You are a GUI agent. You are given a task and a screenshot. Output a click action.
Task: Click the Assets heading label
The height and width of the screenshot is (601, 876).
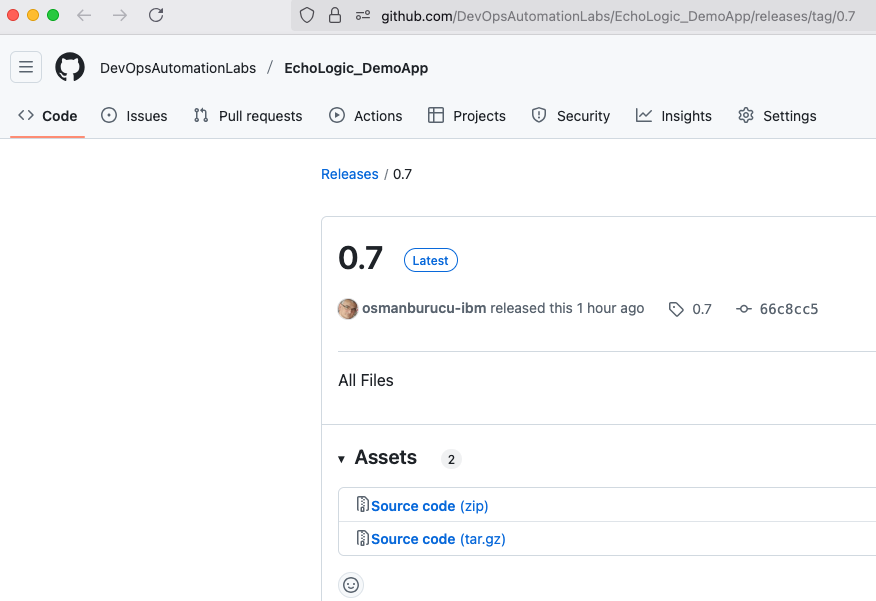coord(385,457)
